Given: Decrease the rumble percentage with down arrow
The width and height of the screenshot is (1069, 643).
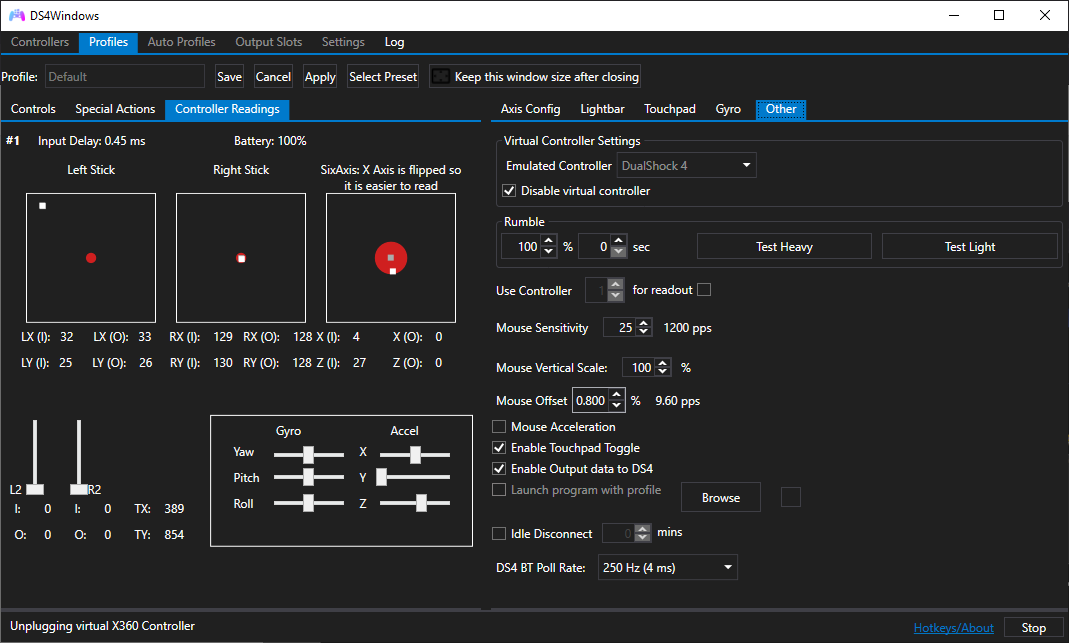Looking at the screenshot, I should tap(549, 252).
